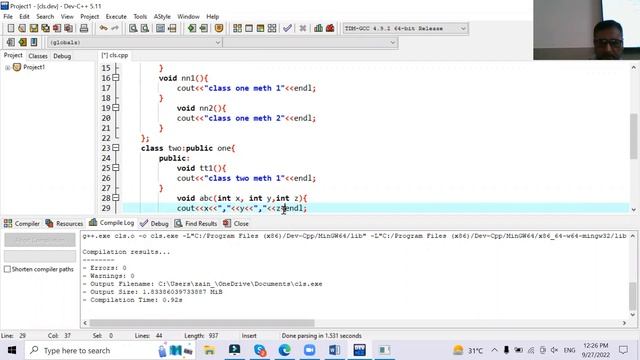The image size is (640, 360).
Task: Collapse the code fold at line 25
Action: [x=116, y=168]
